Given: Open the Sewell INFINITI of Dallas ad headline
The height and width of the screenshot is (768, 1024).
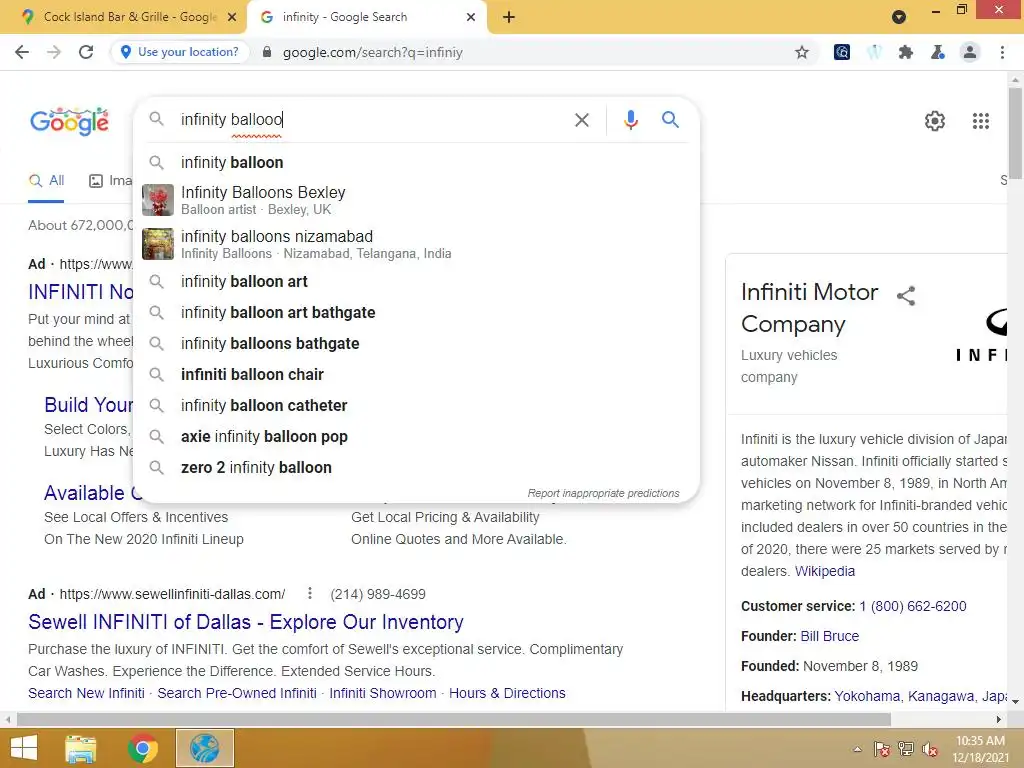Looking at the screenshot, I should [x=246, y=622].
